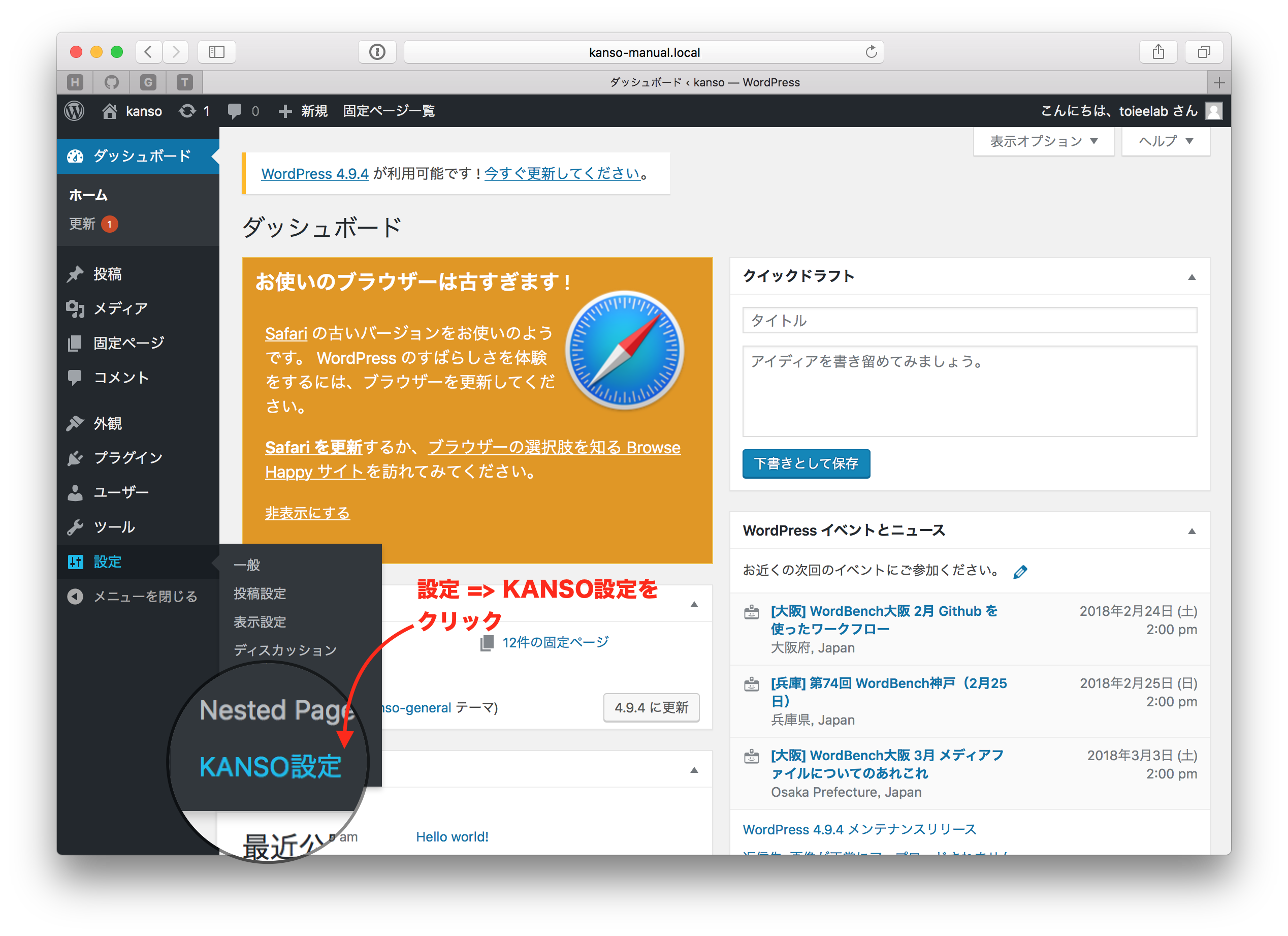This screenshot has width=1288, height=936.
Task: Open Hello world! post link
Action: point(452,837)
